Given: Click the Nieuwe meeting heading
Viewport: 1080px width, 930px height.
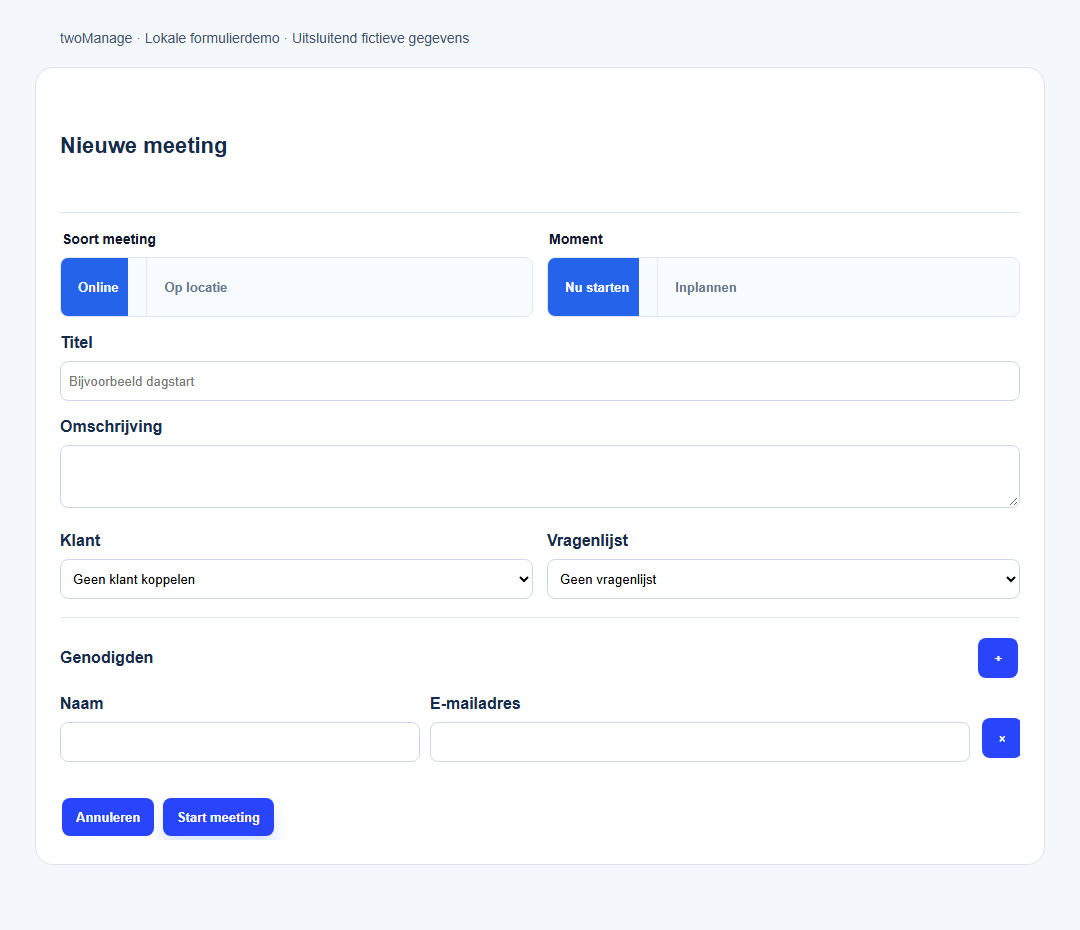Looking at the screenshot, I should tap(144, 145).
